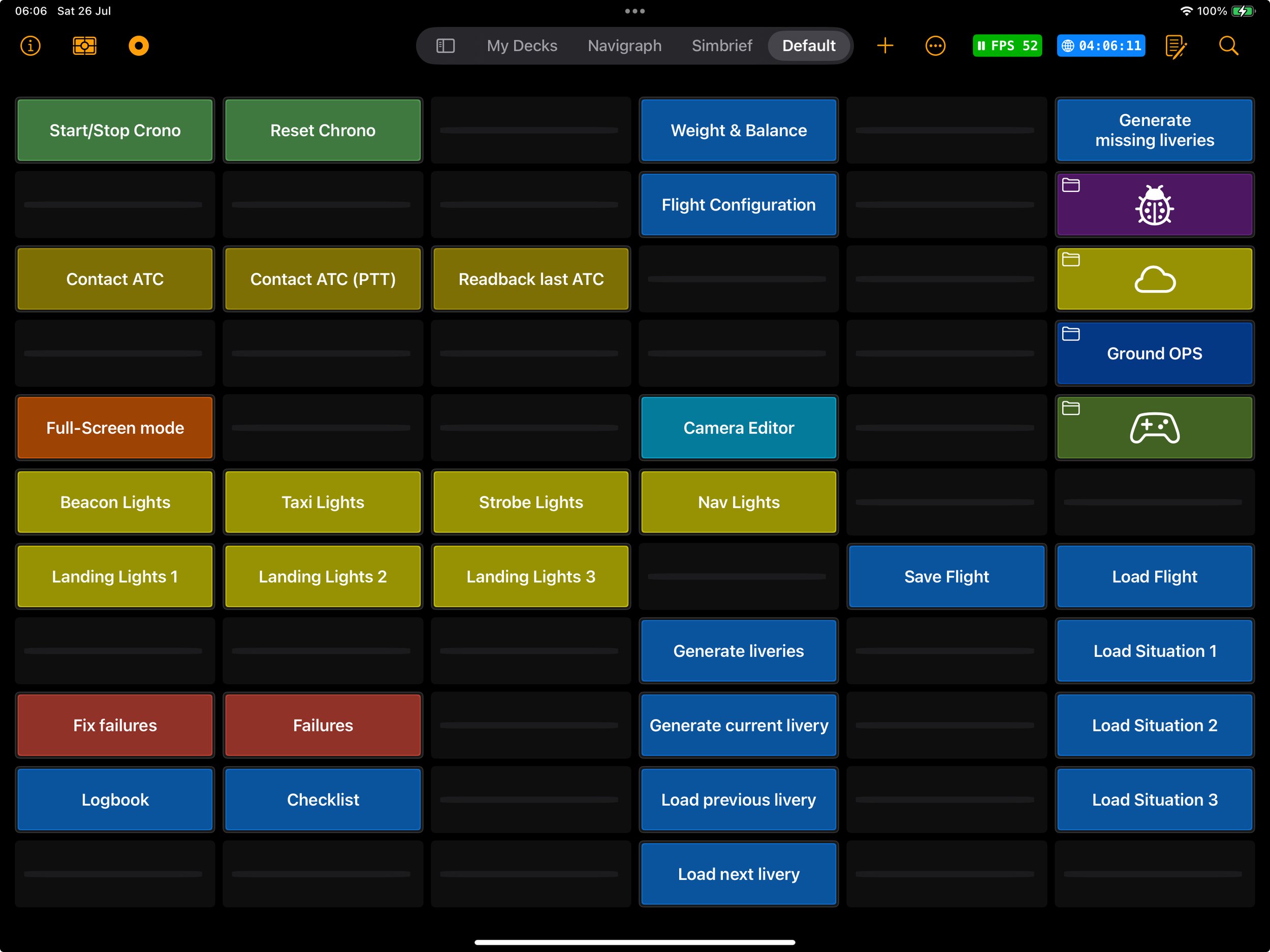This screenshot has width=1270, height=952.
Task: Tap the info icon in top-left
Action: tap(30, 45)
